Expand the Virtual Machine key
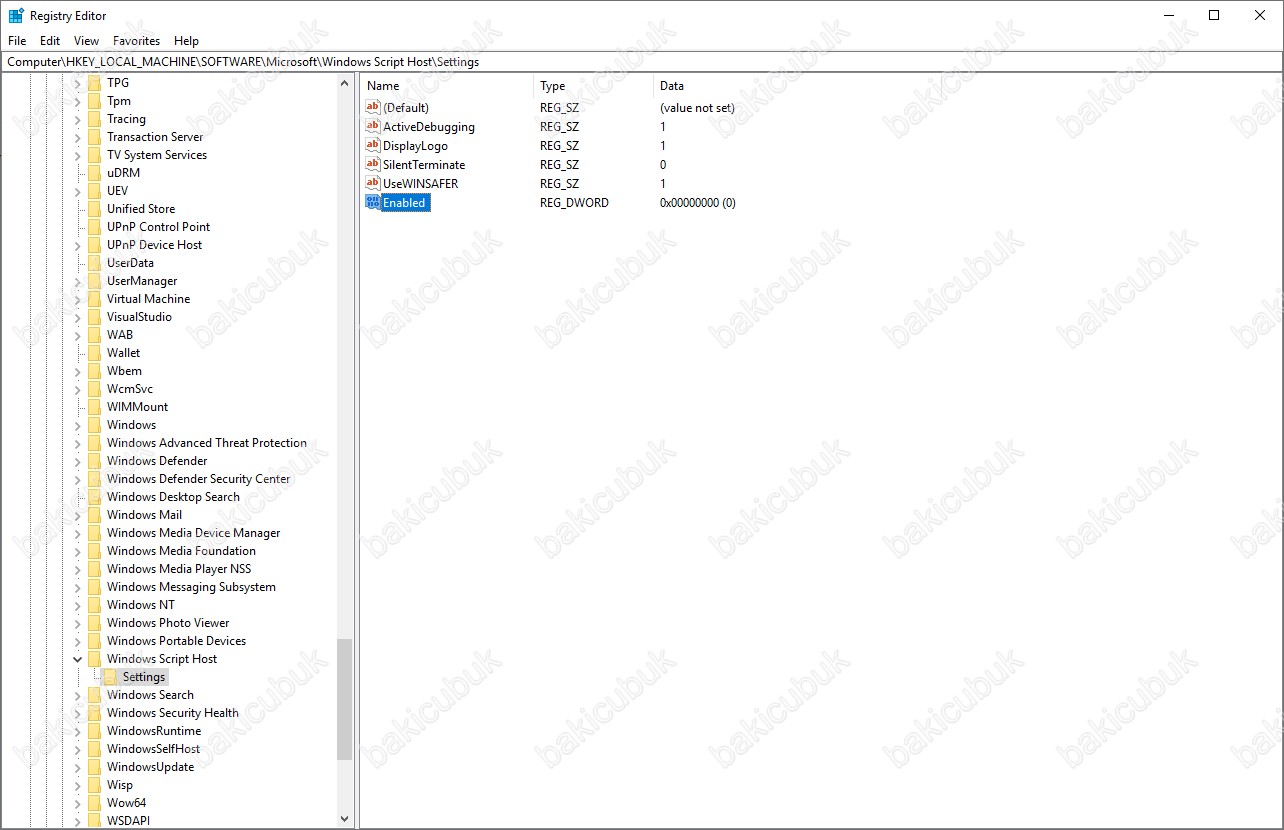The image size is (1284, 830). tap(78, 299)
